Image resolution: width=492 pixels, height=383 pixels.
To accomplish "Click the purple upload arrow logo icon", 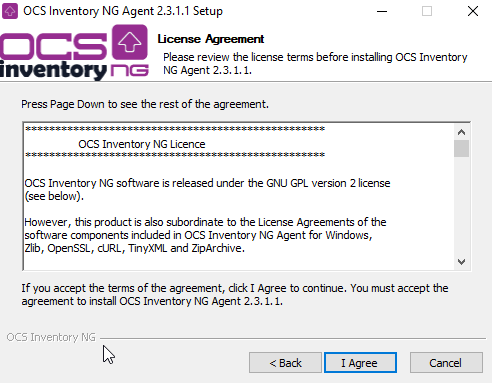I will pos(130,42).
